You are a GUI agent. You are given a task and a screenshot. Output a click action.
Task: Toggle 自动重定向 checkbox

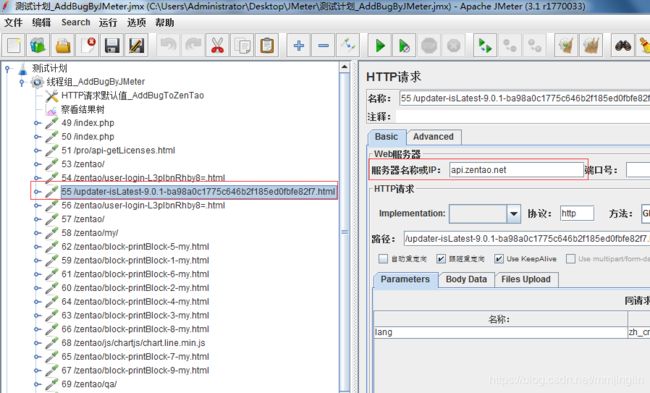[x=383, y=259]
